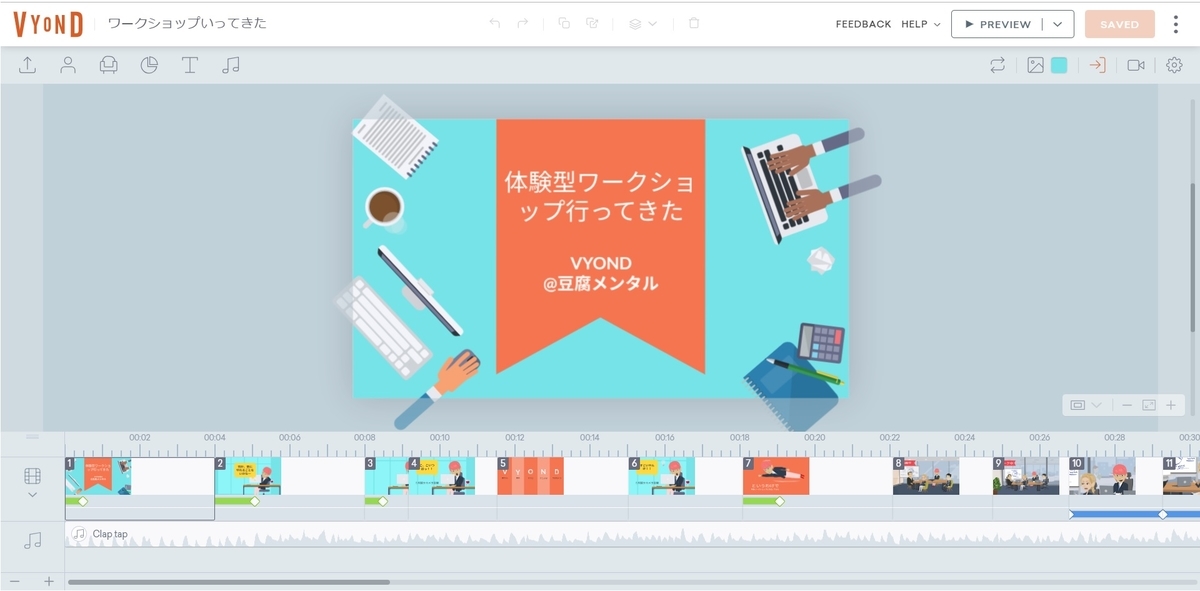The height and width of the screenshot is (591, 1200).
Task: Click scene 1 transition diamond marker
Action: (x=82, y=501)
